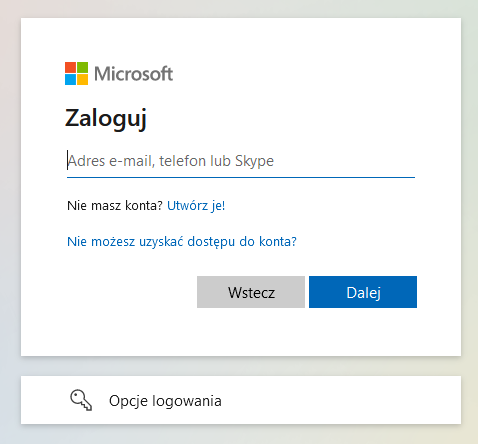
Task: Continue with the blue Dalej button
Action: (x=363, y=292)
